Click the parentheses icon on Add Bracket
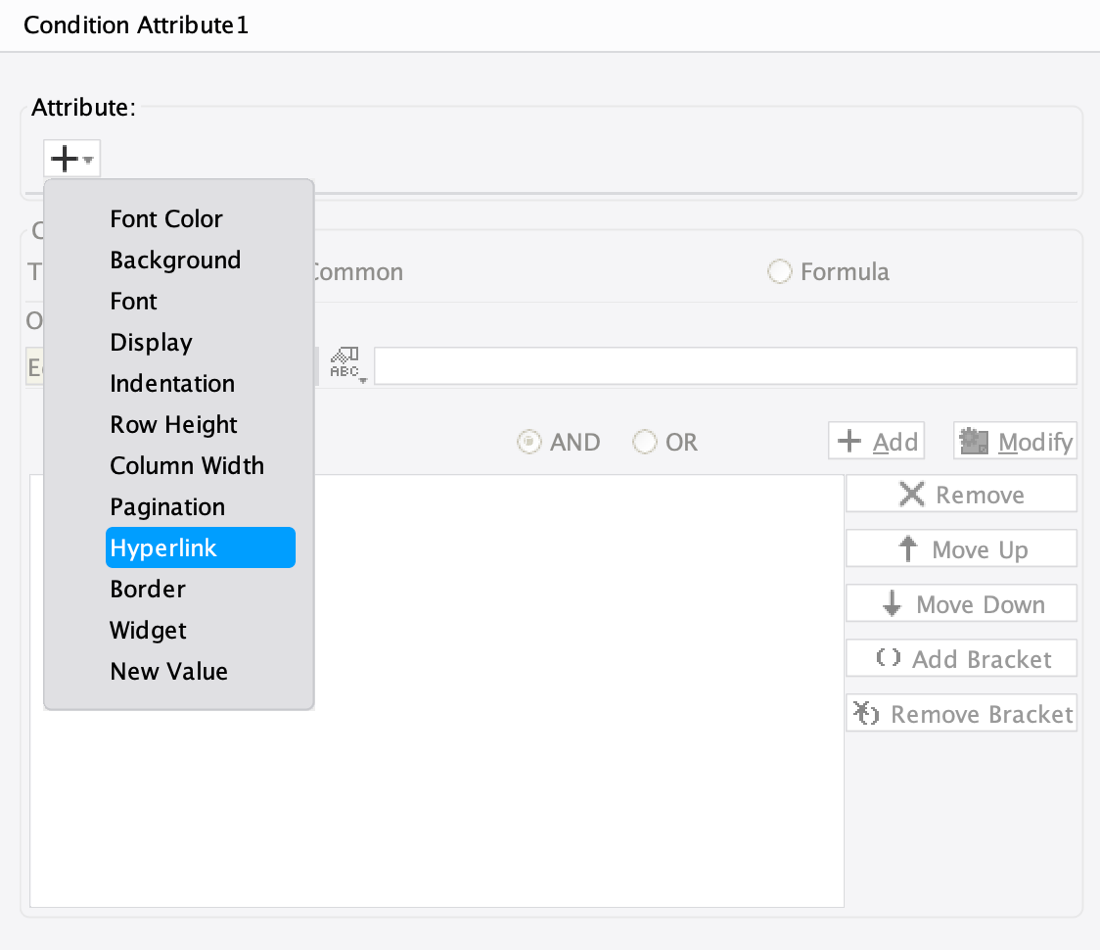This screenshot has height=950, width=1100. click(888, 658)
